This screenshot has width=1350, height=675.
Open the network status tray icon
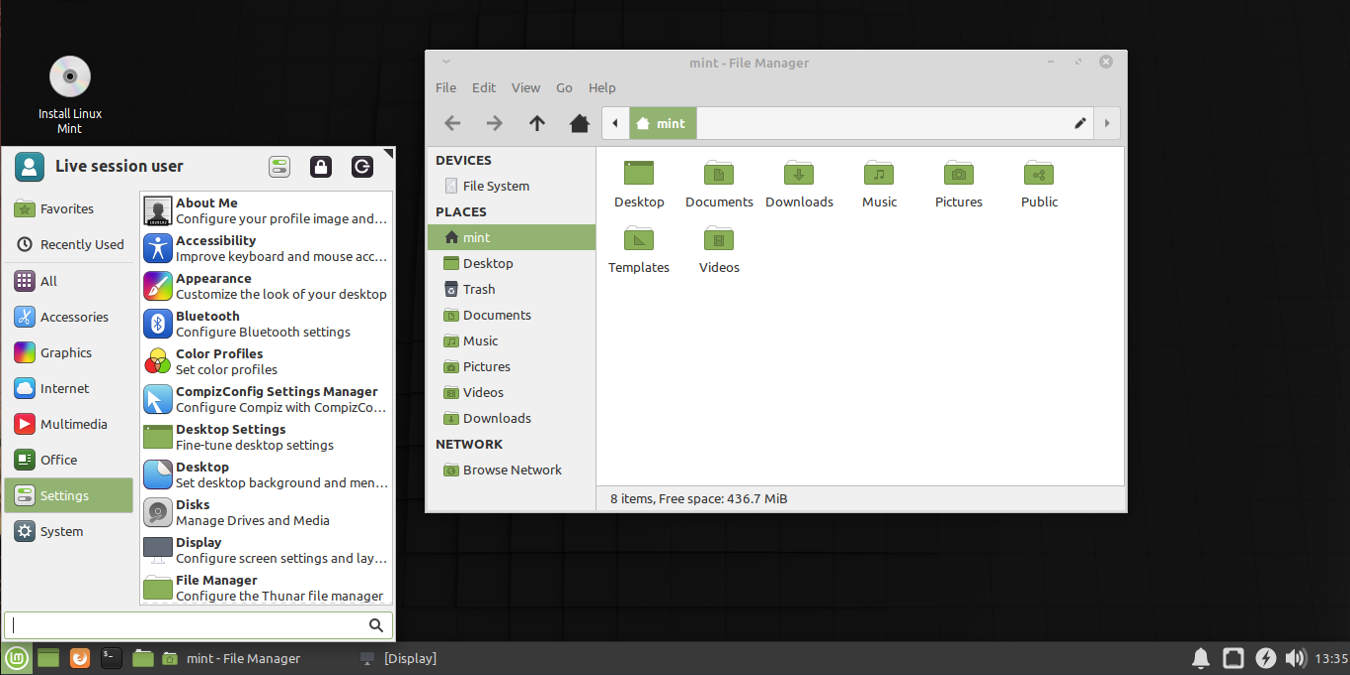click(1233, 658)
